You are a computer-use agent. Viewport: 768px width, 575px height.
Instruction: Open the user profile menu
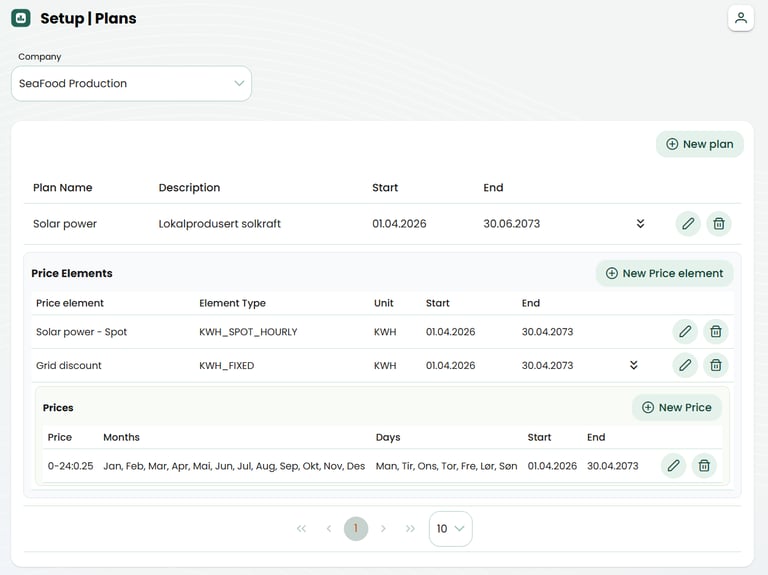[740, 18]
